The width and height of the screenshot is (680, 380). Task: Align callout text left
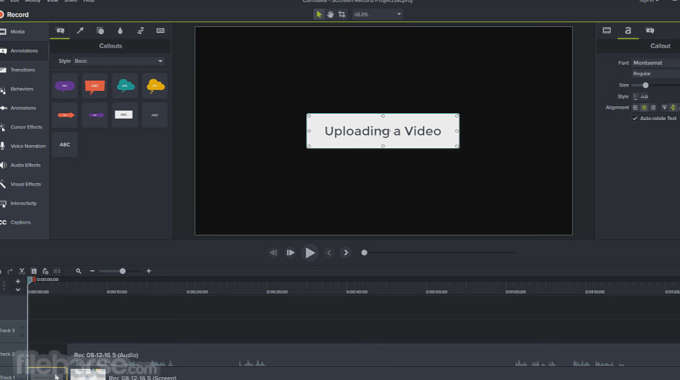tap(635, 108)
